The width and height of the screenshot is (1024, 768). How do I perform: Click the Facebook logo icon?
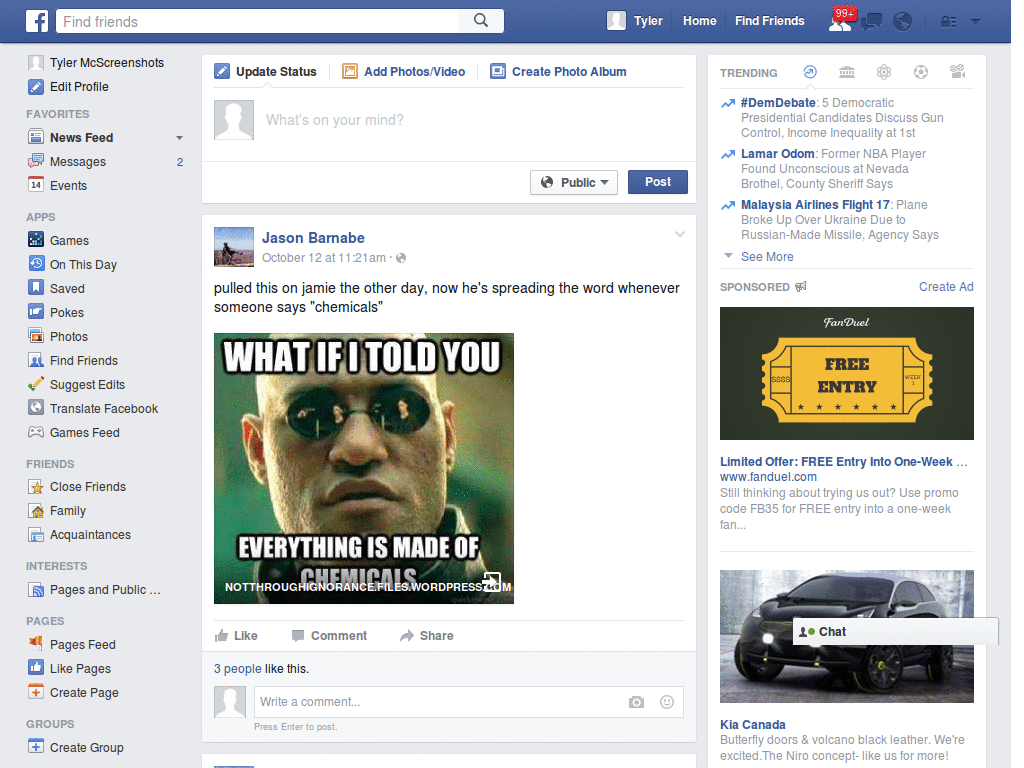pos(37,21)
